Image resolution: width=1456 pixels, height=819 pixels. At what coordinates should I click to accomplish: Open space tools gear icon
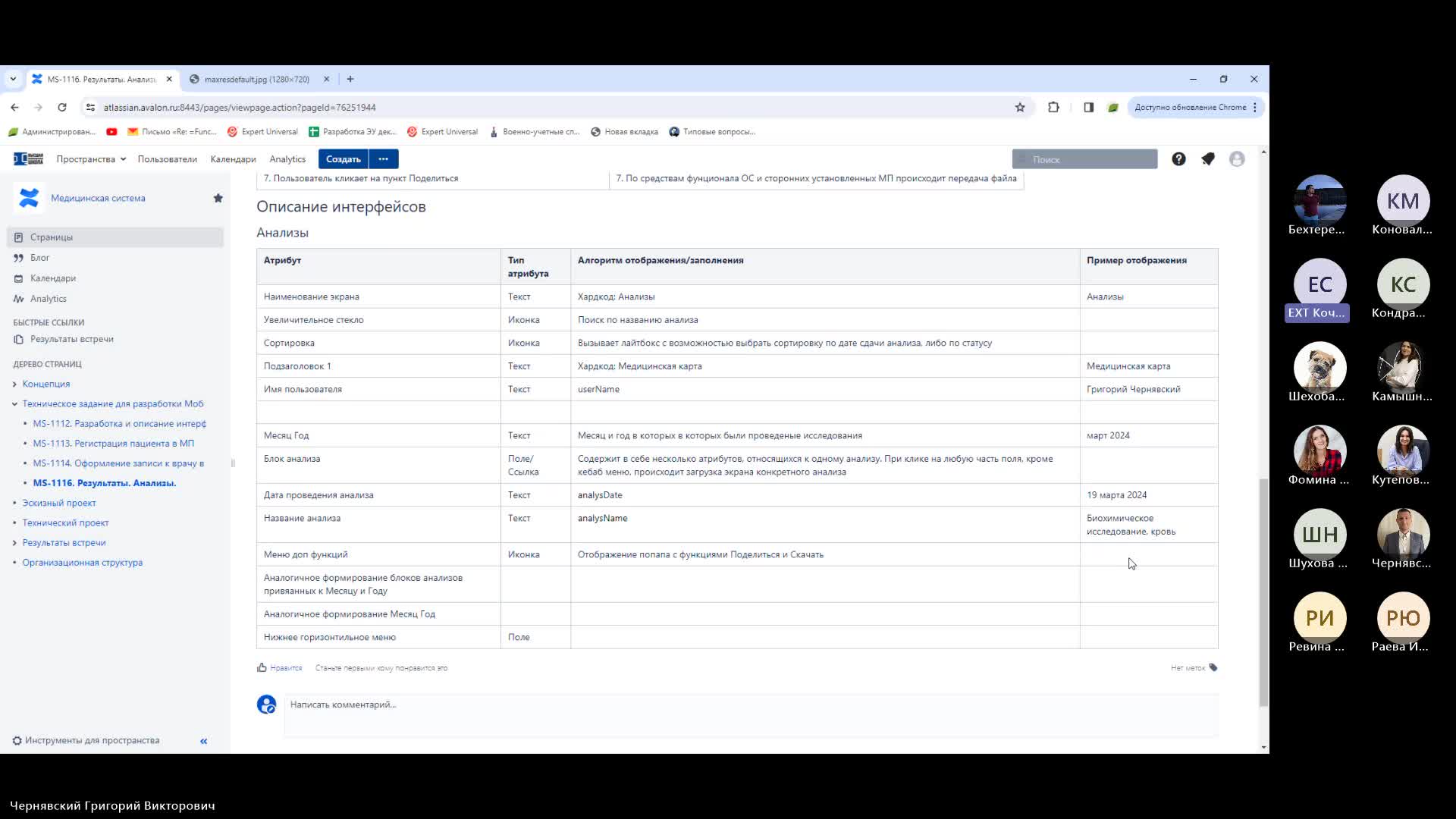pyautogui.click(x=17, y=741)
